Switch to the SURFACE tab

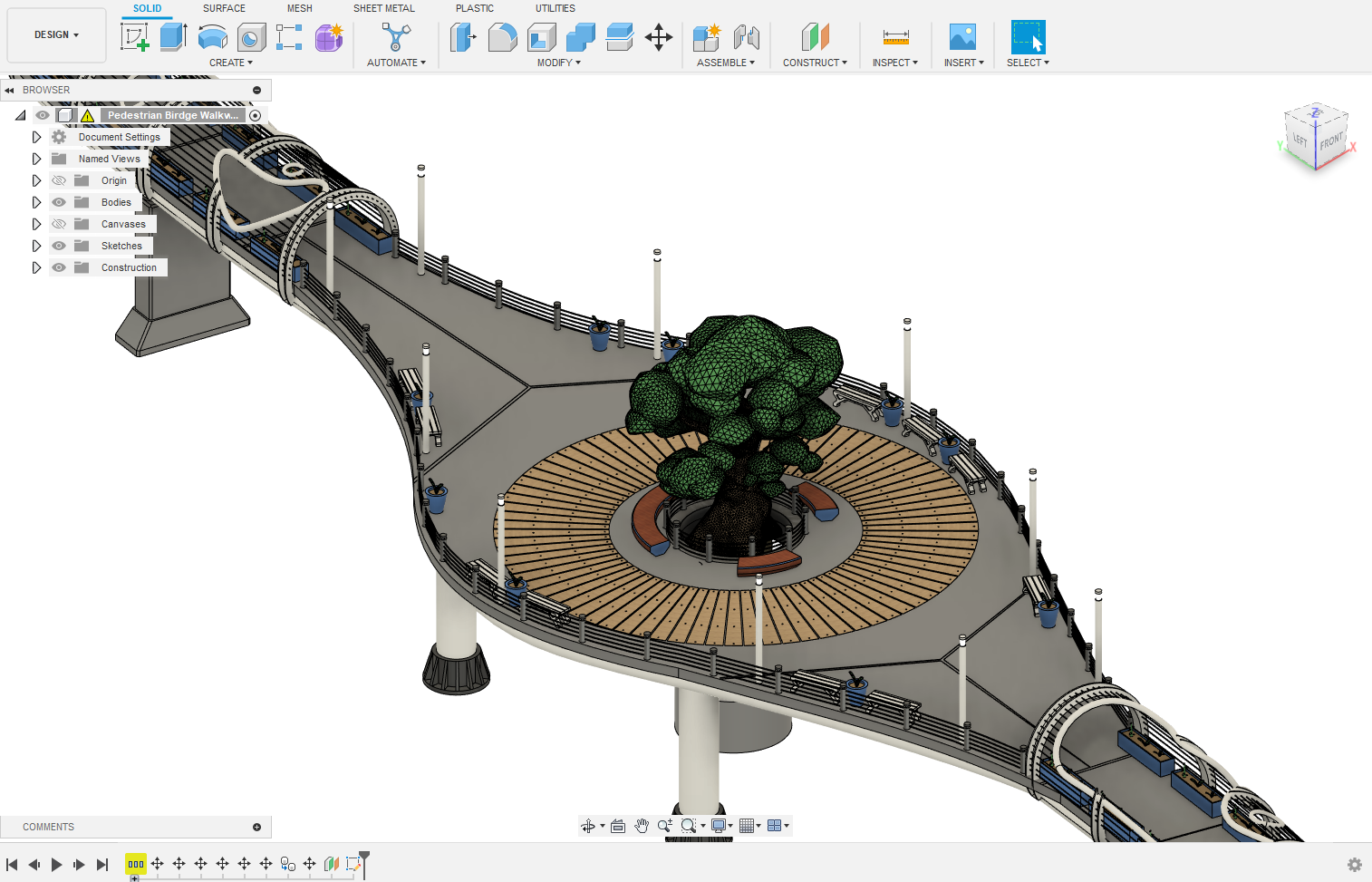point(224,8)
